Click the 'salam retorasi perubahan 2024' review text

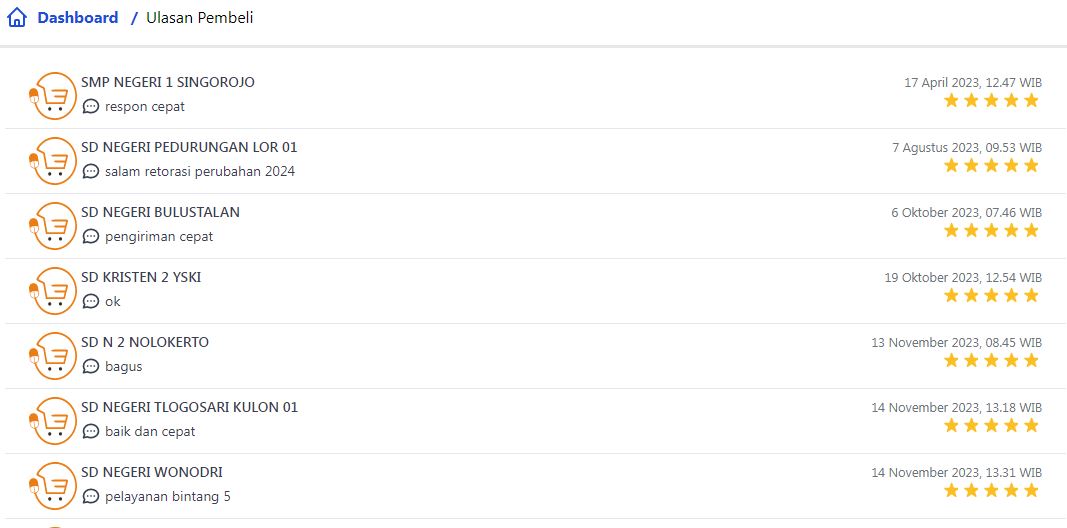click(x=200, y=171)
